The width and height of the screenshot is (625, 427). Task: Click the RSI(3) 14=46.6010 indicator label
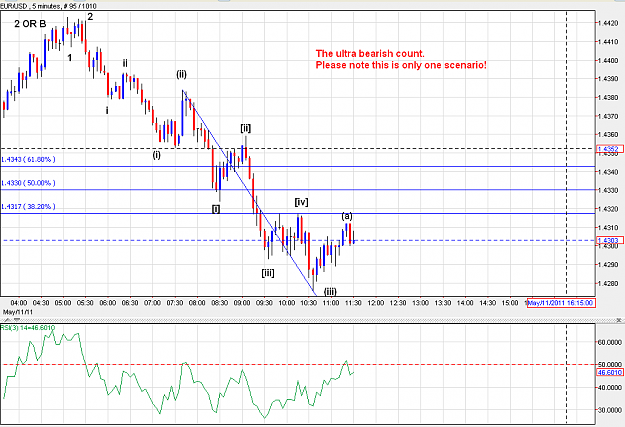(28, 328)
